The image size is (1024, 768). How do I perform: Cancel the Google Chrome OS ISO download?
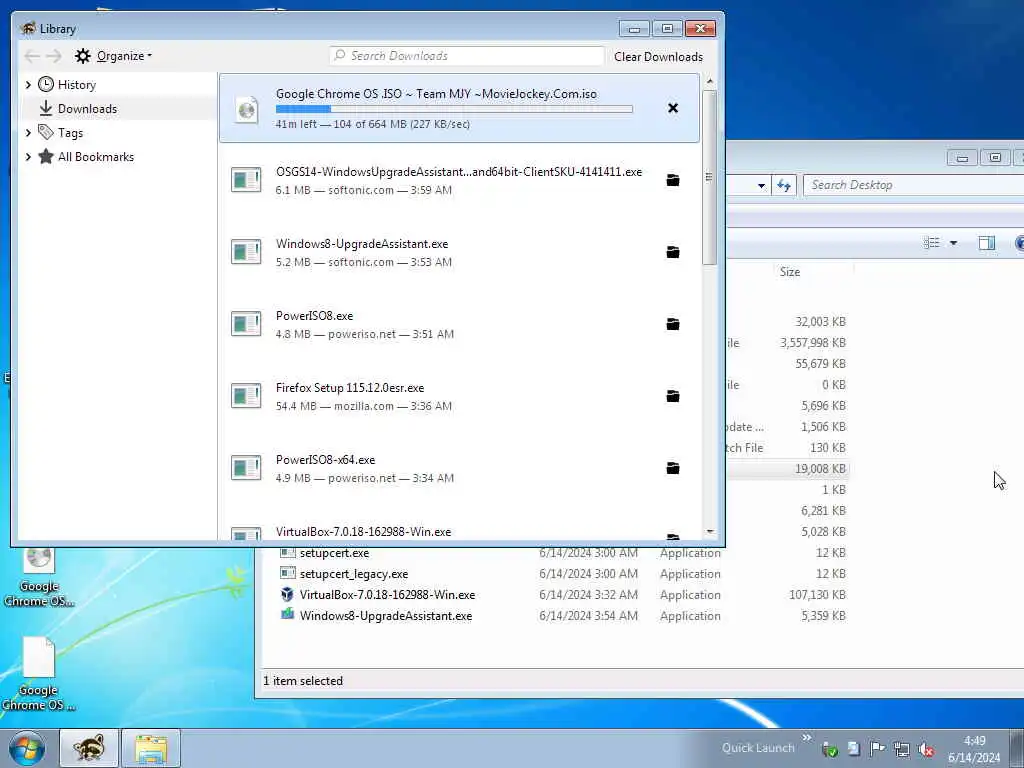click(x=673, y=108)
